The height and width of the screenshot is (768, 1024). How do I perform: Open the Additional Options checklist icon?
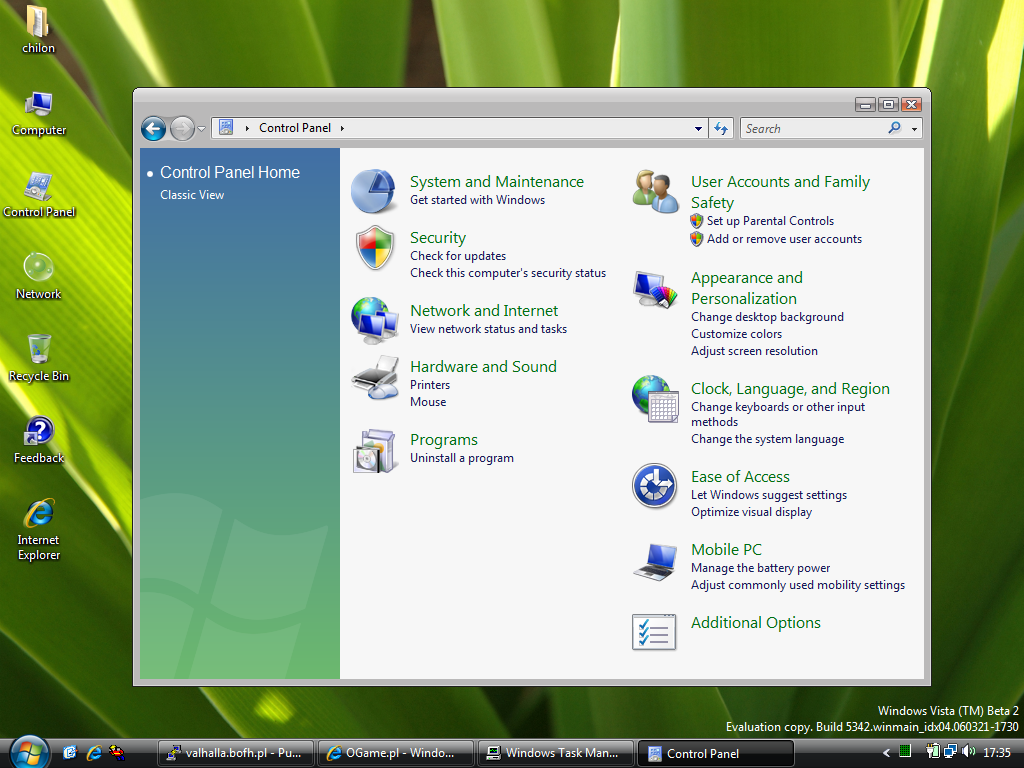click(x=655, y=632)
